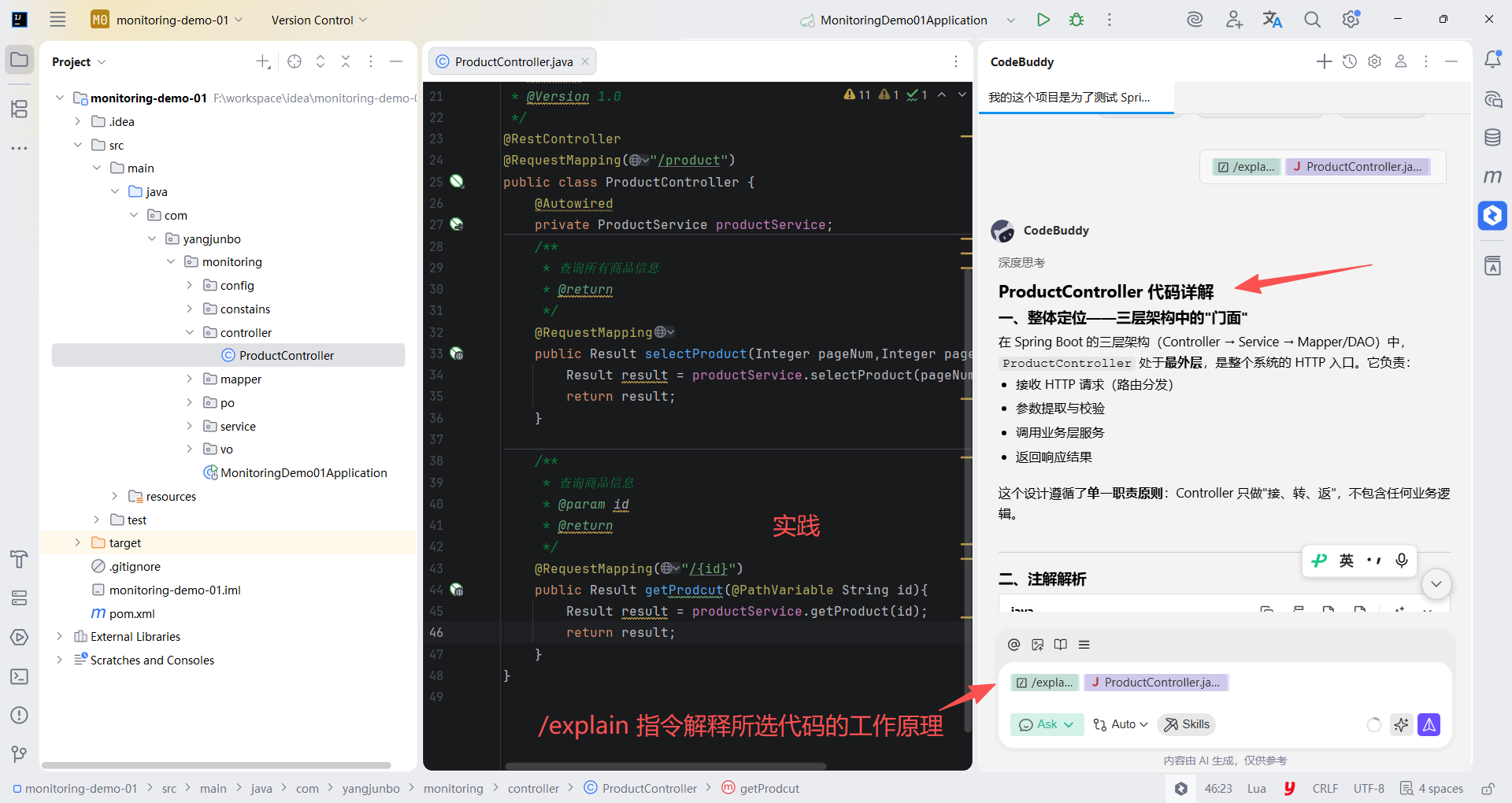Open Structure tool window icon
The image size is (1512, 803).
pyautogui.click(x=19, y=109)
